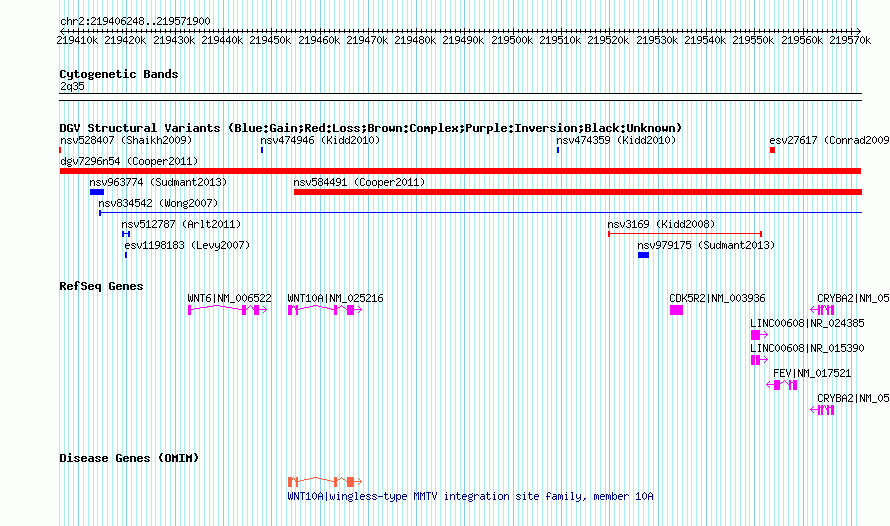Screen dimensions: 890x526
Task: Open the WNT6|NM_006522 gene label
Action: coord(229,298)
